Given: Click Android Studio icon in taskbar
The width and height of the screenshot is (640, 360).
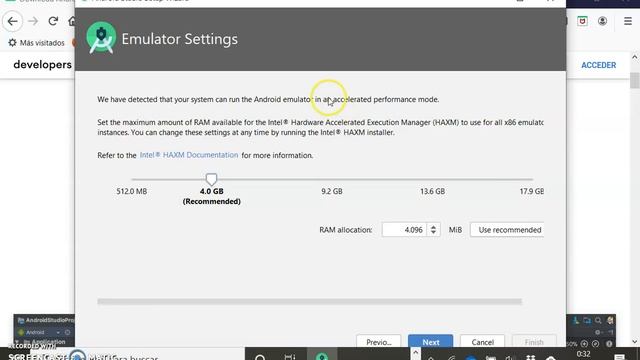Looking at the screenshot, I should (322, 356).
